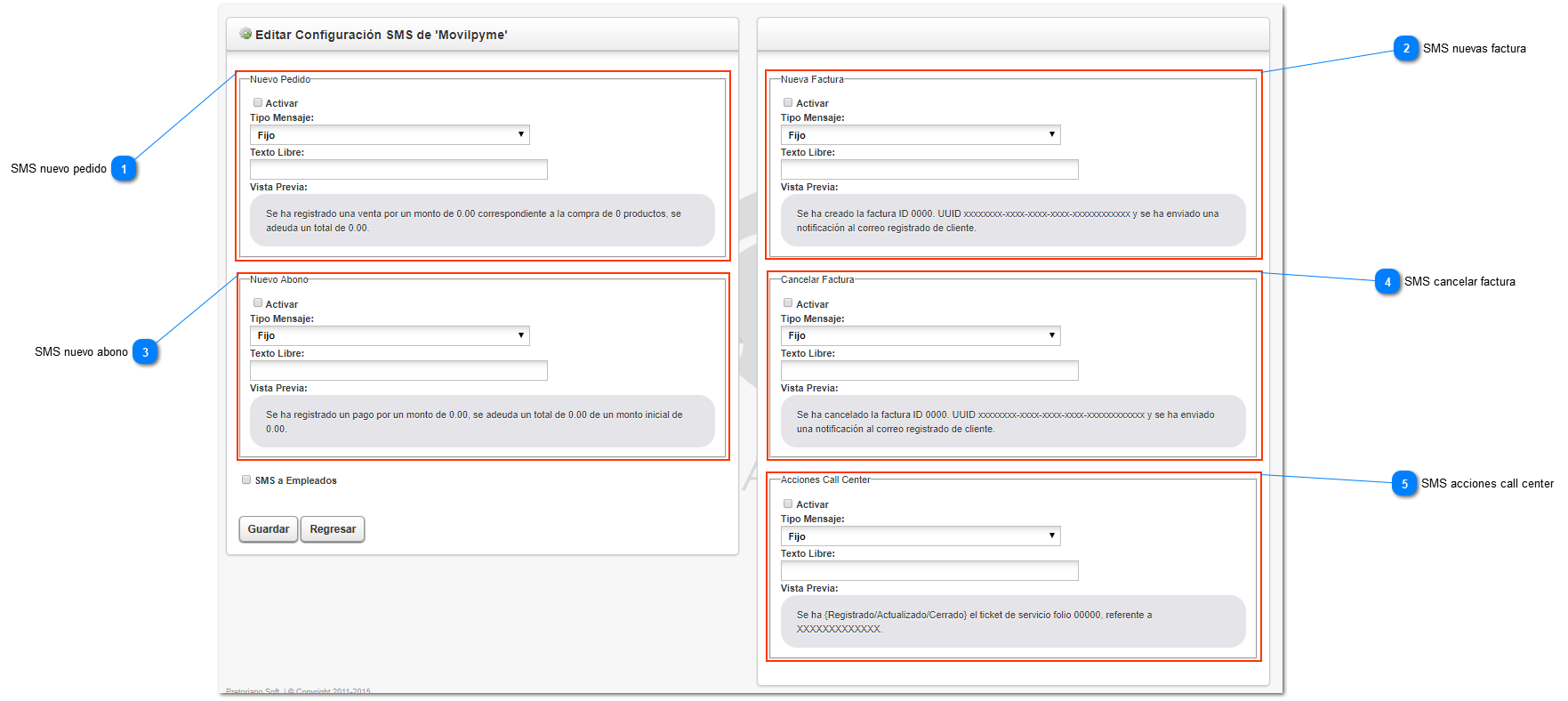The image size is (1568, 701).
Task: Click Texto Libre field in Cancelar Factura
Action: (x=929, y=370)
